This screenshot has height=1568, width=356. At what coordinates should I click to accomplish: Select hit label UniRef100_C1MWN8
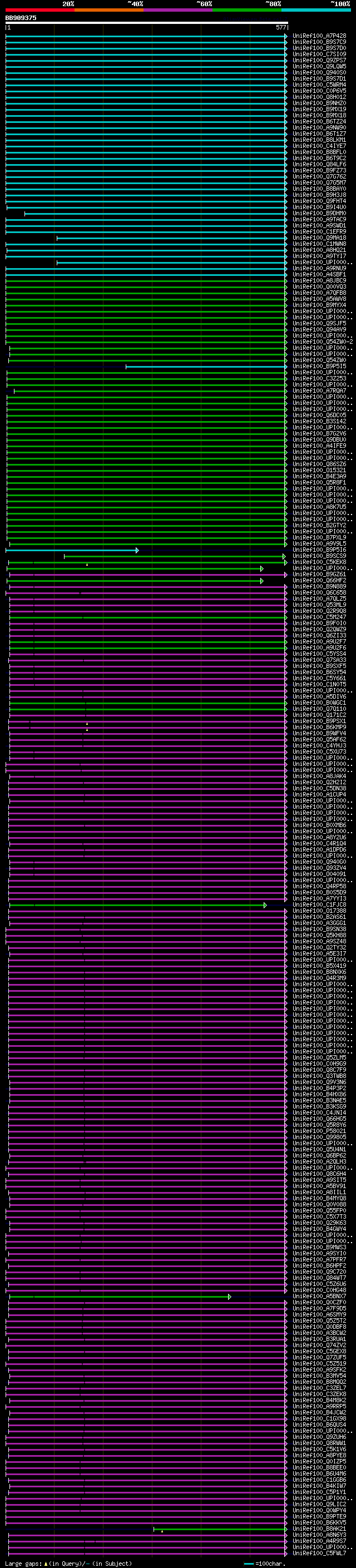[319, 244]
